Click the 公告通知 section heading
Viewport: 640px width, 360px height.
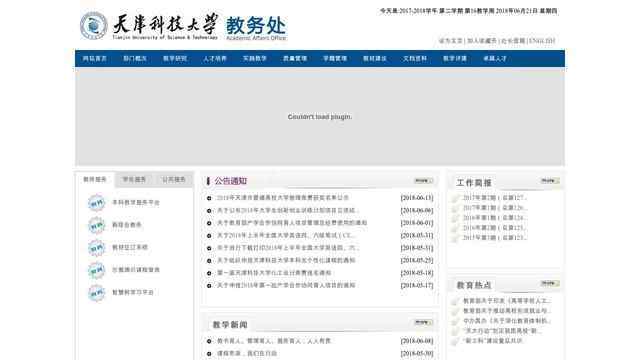[231, 181]
